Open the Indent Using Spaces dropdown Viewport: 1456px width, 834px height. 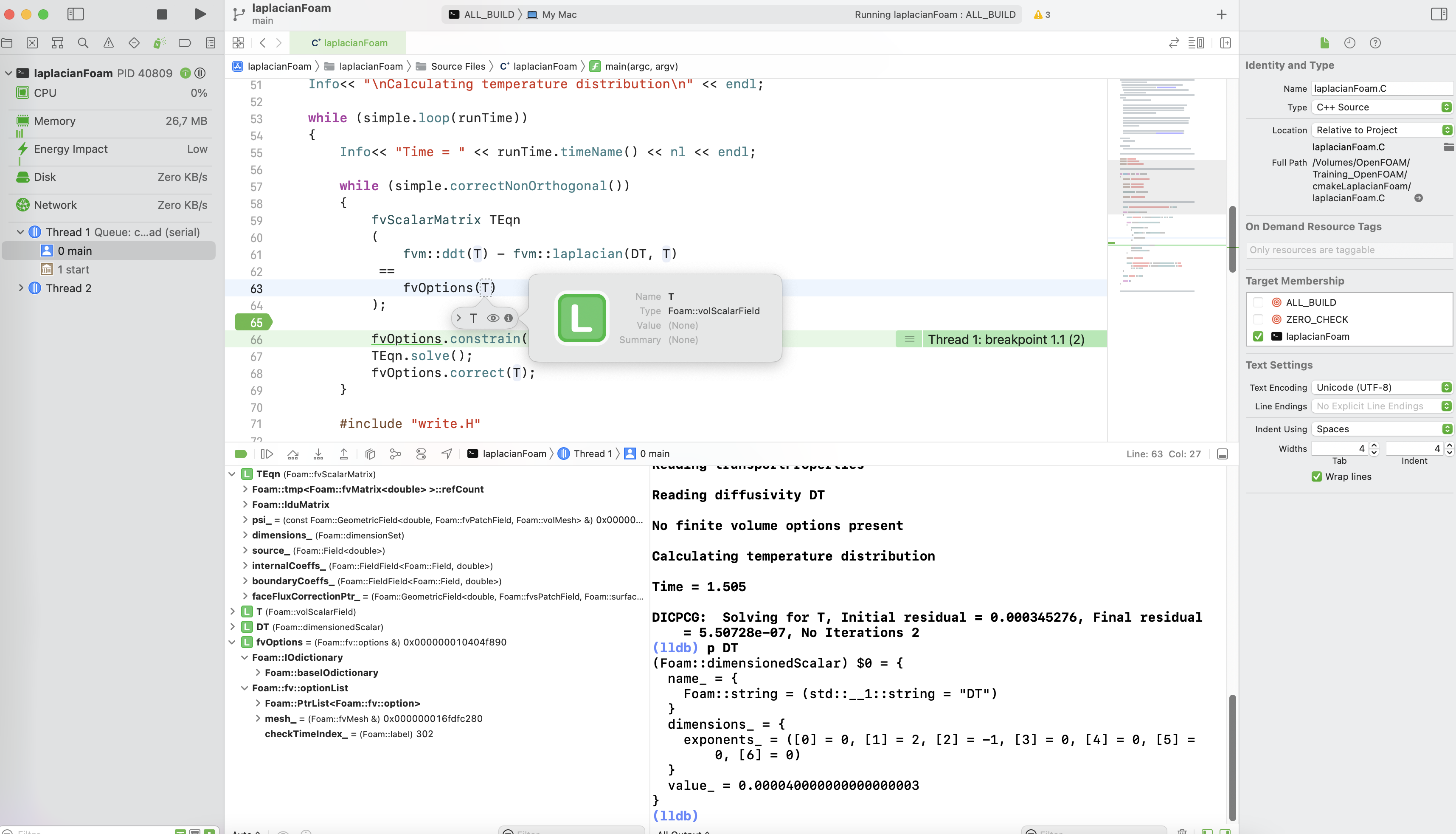point(1381,429)
